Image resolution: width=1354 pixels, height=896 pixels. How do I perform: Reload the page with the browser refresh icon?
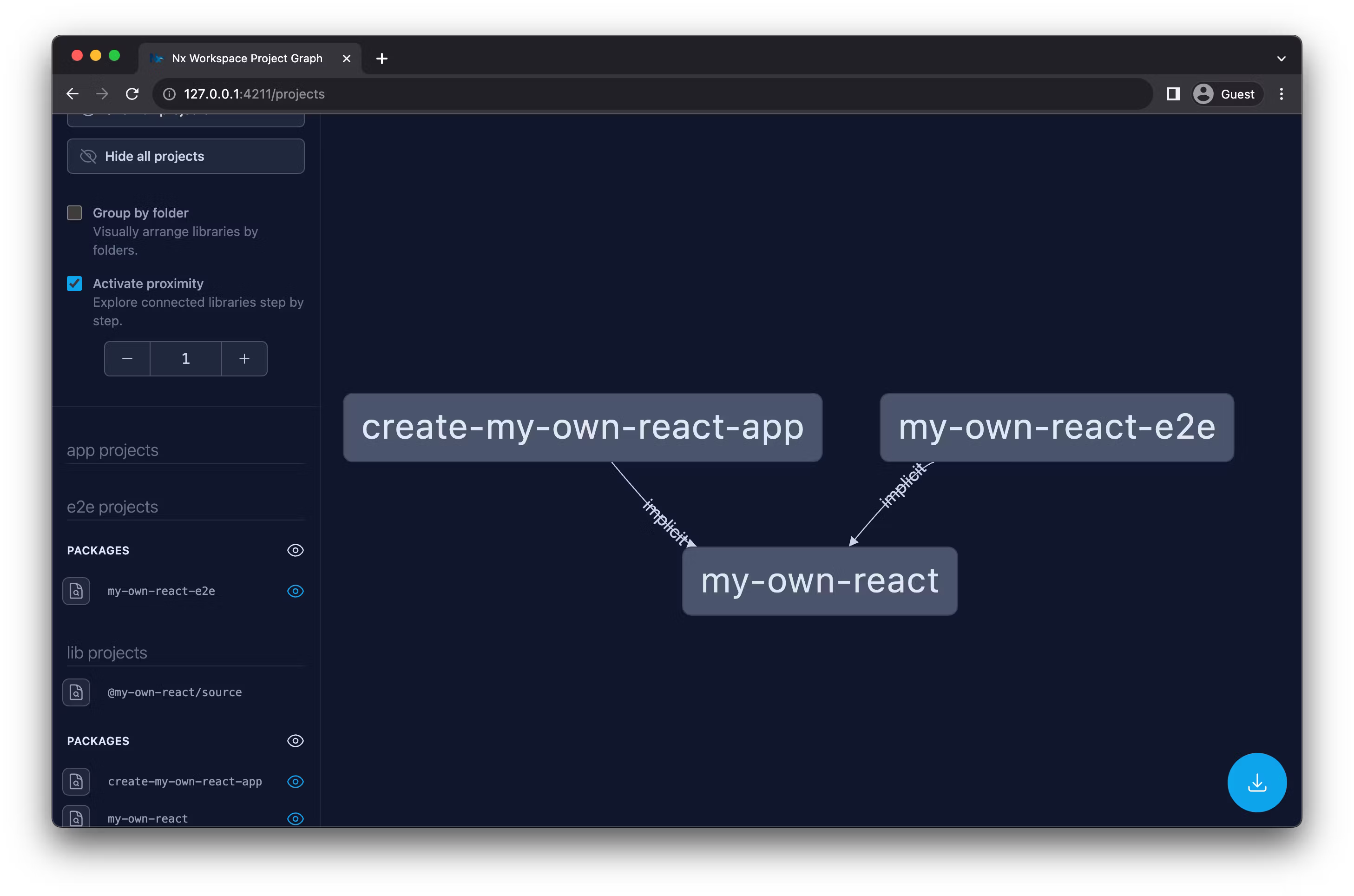coord(132,94)
